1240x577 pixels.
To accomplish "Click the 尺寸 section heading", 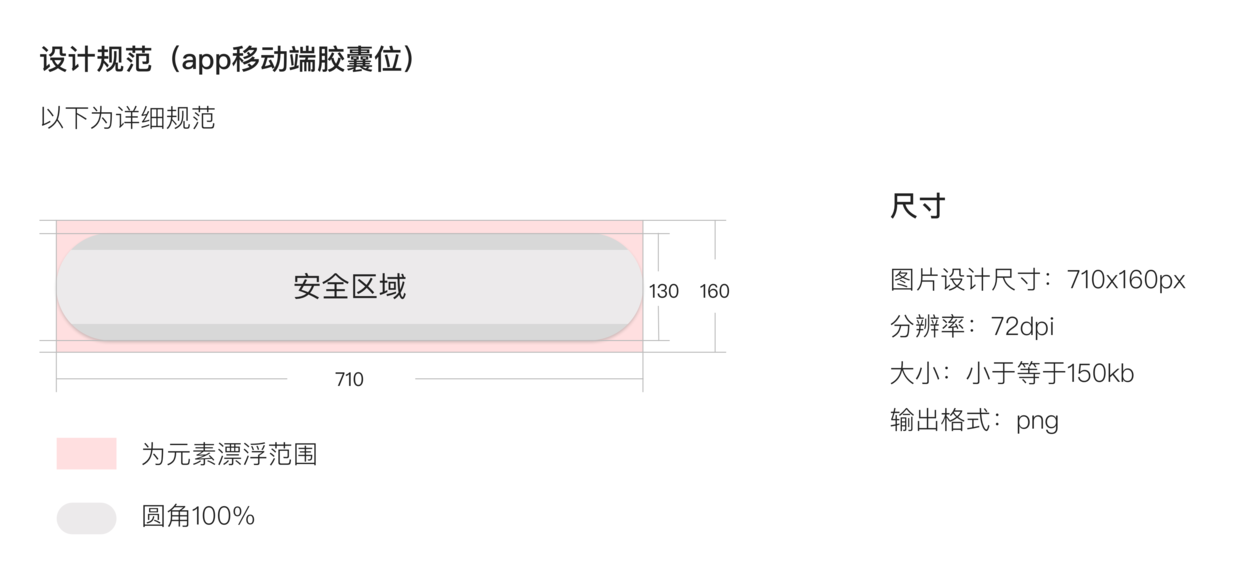I will [917, 206].
